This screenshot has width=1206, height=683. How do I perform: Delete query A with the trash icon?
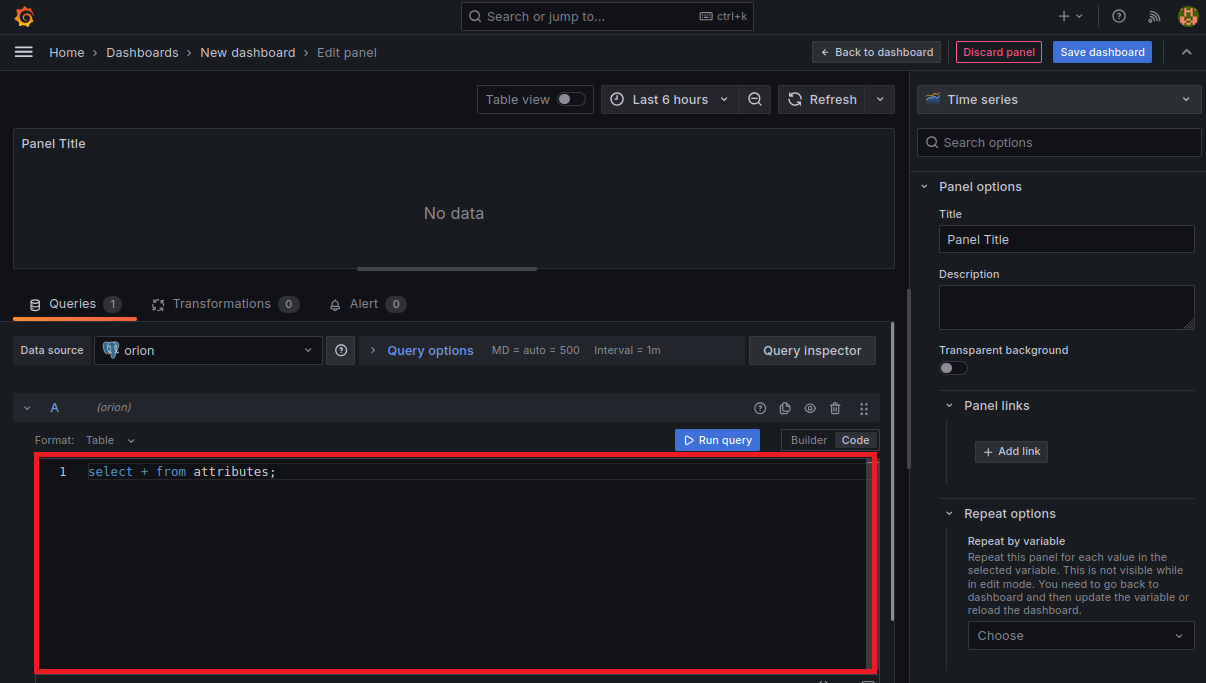835,408
